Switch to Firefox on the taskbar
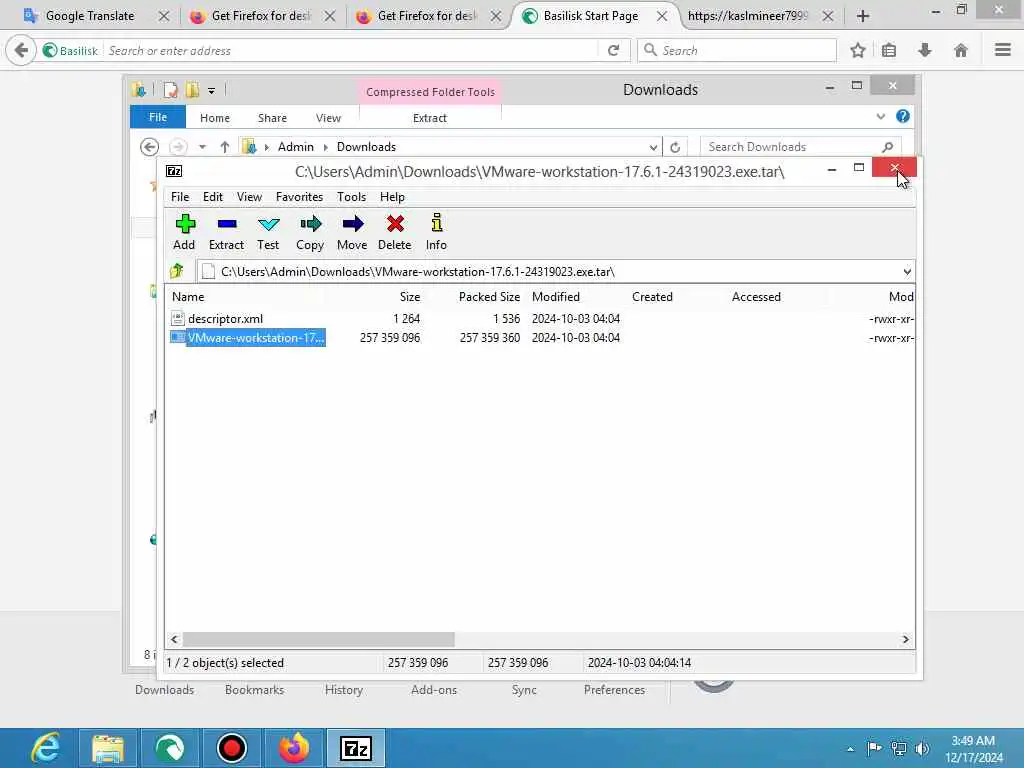The image size is (1024, 768). click(x=294, y=748)
